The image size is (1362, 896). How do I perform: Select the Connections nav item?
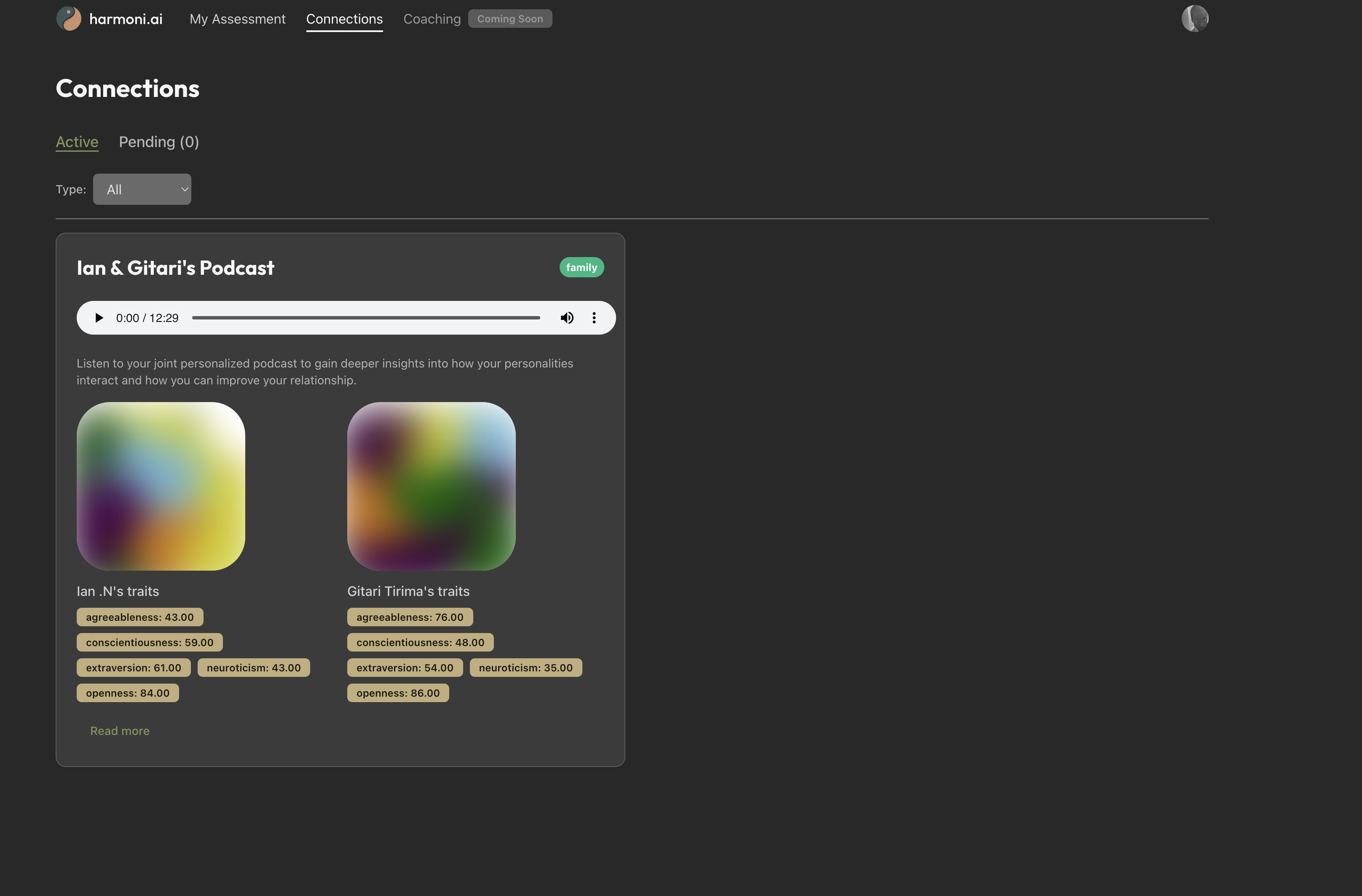coord(344,19)
